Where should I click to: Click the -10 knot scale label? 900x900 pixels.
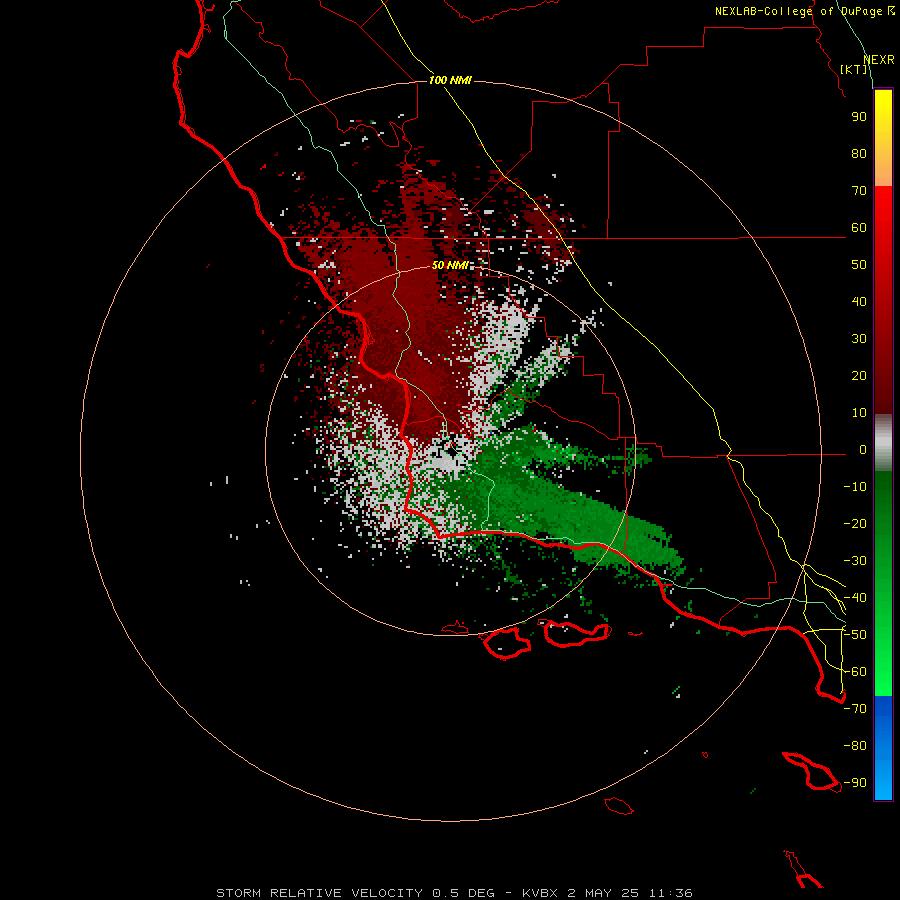855,487
